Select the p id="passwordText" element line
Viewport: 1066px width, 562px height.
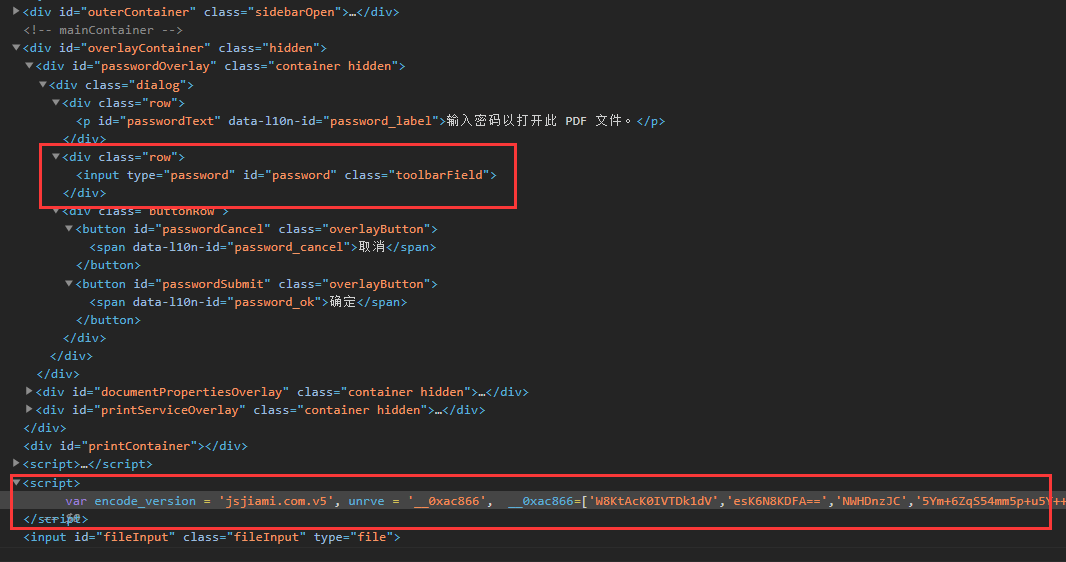point(371,121)
